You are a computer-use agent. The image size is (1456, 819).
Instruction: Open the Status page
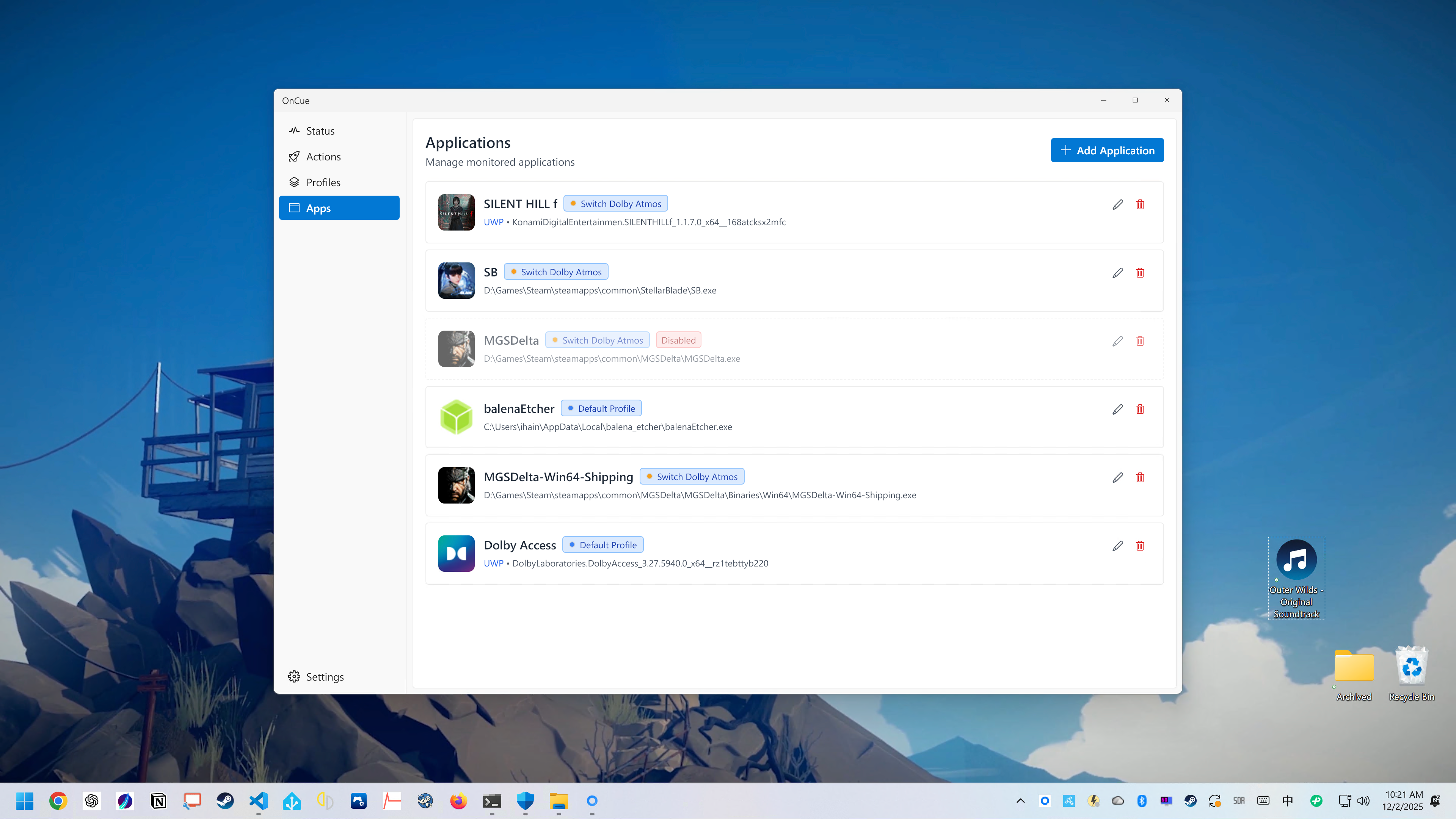coord(319,130)
